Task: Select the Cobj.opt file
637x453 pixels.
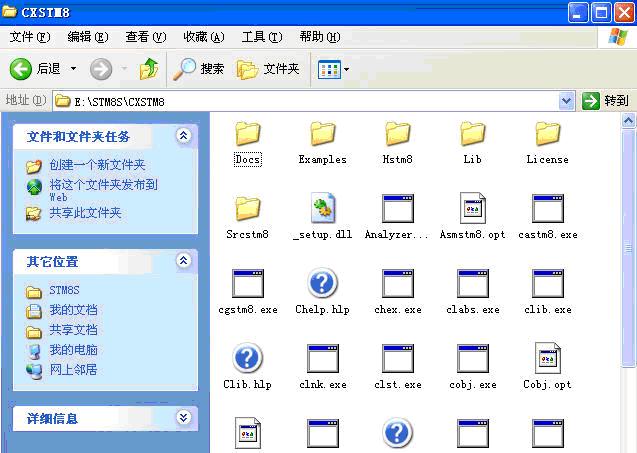Action: click(x=548, y=367)
